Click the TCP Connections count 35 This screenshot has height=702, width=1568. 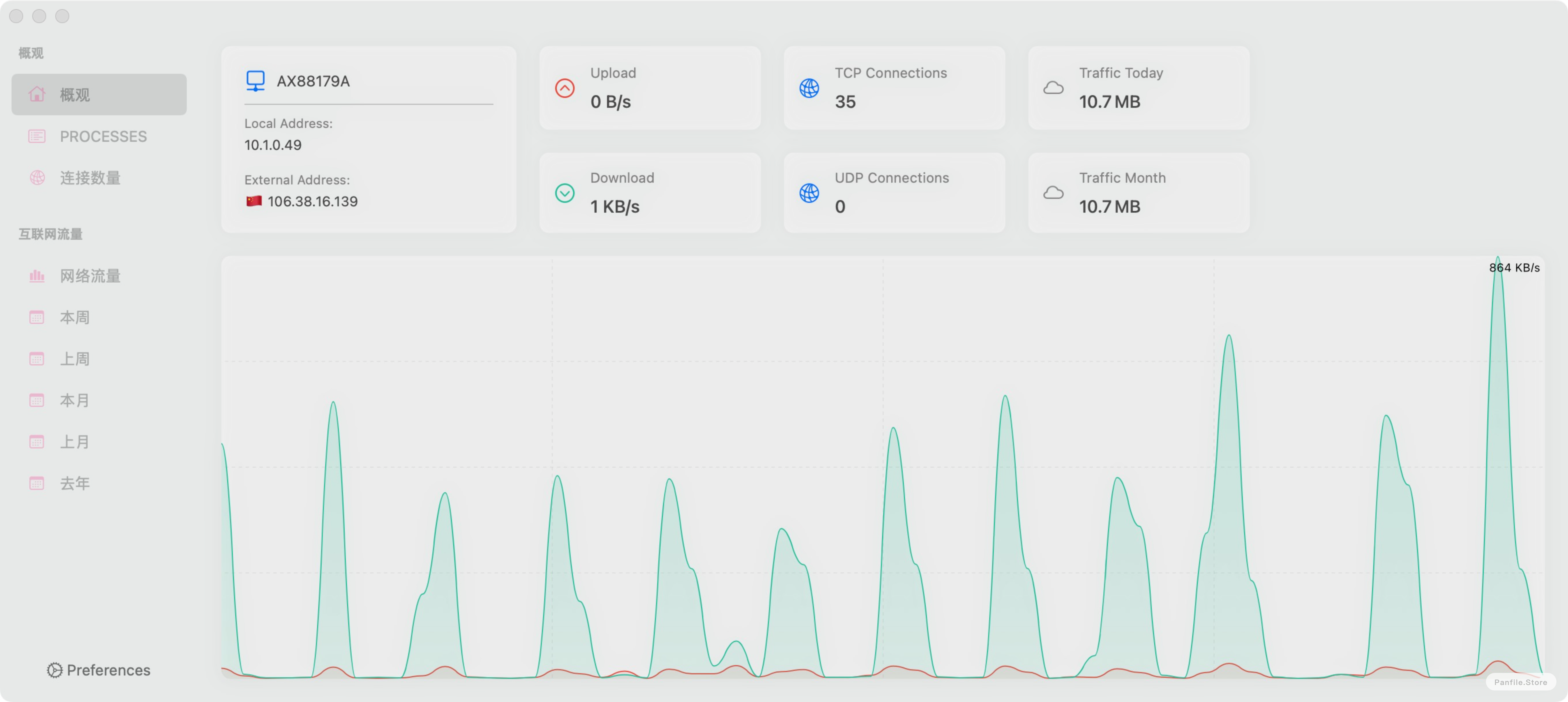click(x=845, y=102)
